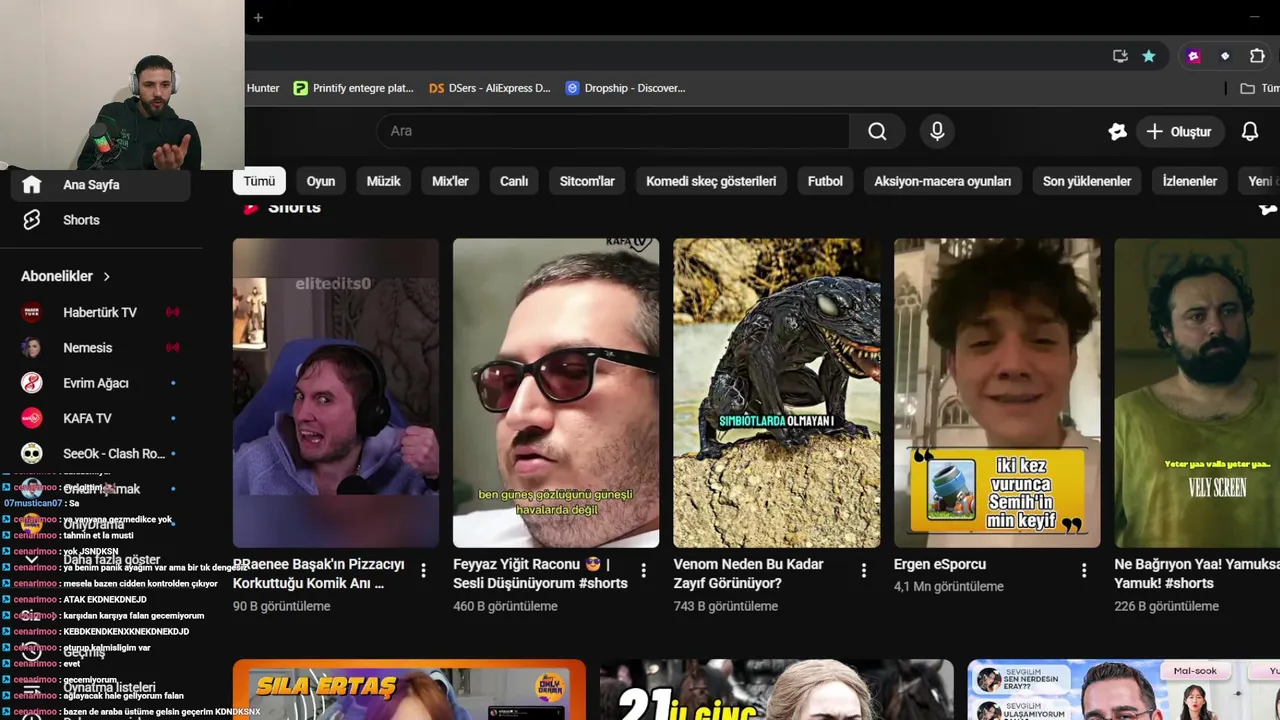Open Habertürk TV subscription
The width and height of the screenshot is (1280, 720).
click(100, 312)
